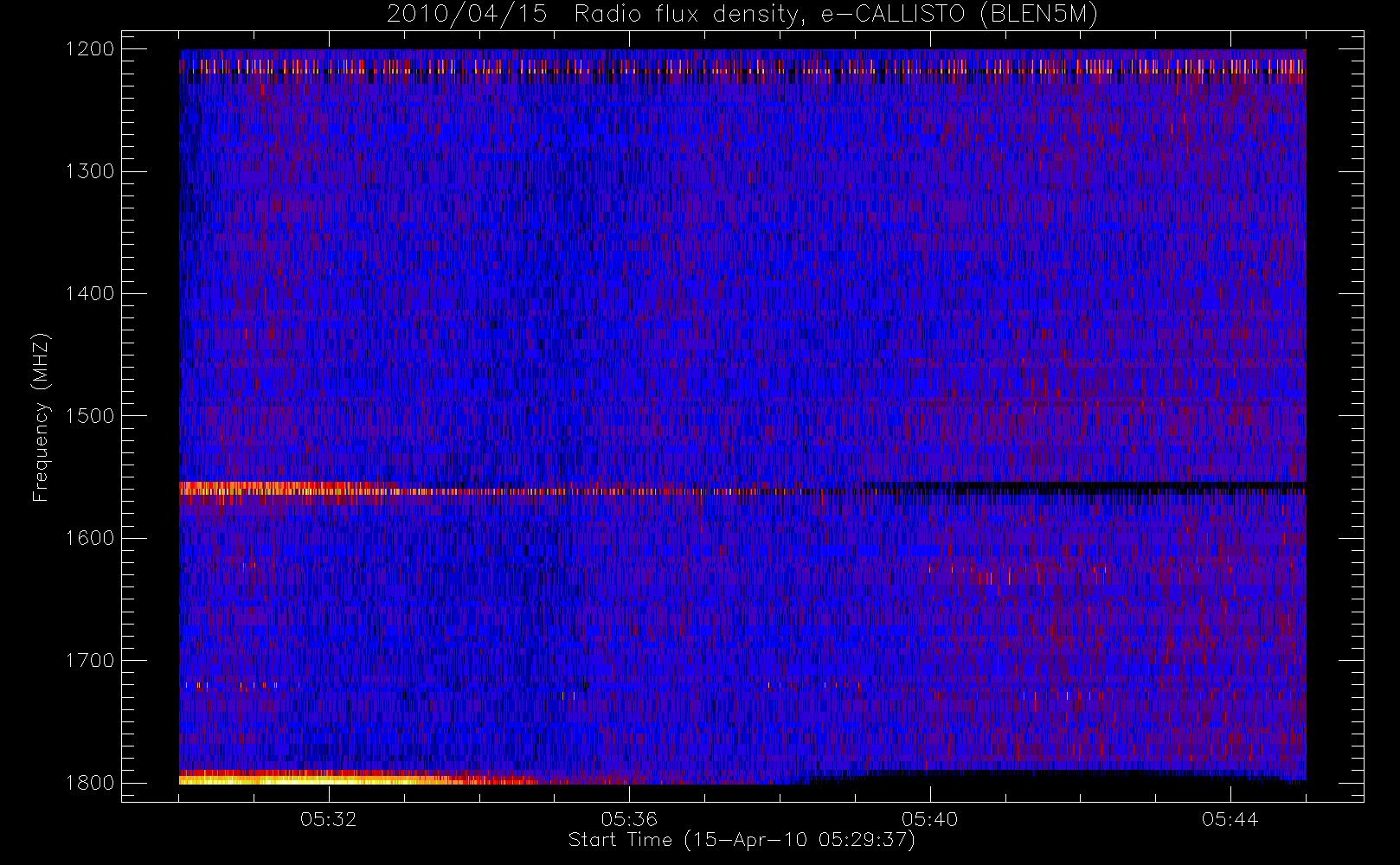Select the 1200 frequency tick label

point(90,49)
